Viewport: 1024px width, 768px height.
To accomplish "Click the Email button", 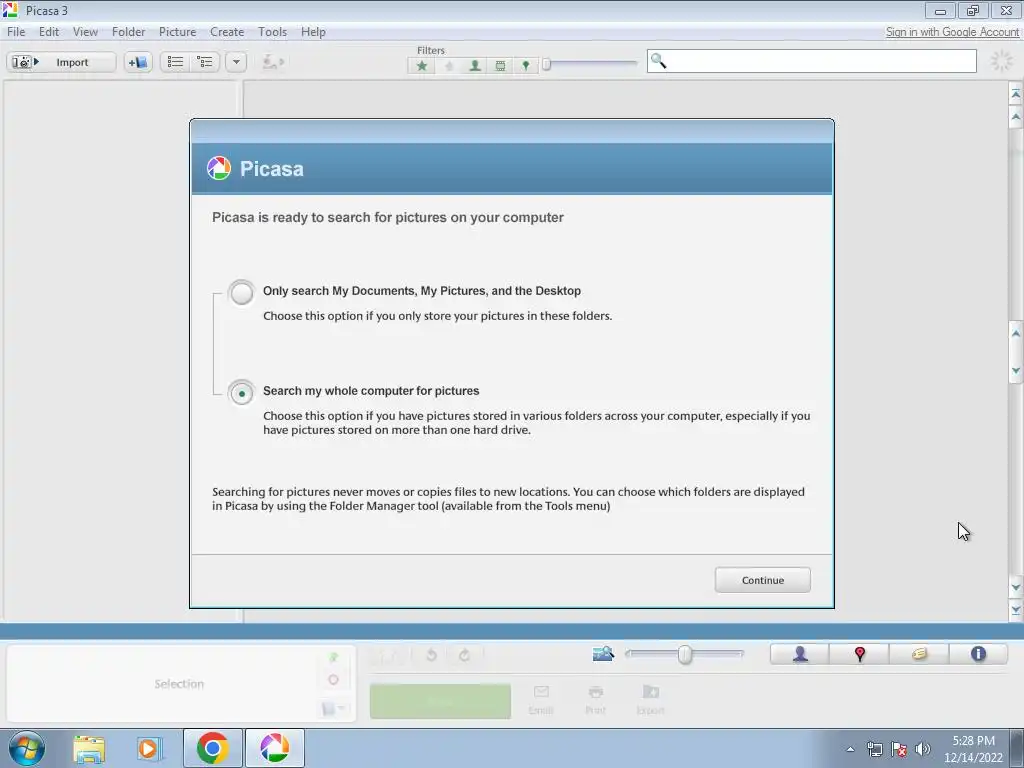I will coord(541,700).
